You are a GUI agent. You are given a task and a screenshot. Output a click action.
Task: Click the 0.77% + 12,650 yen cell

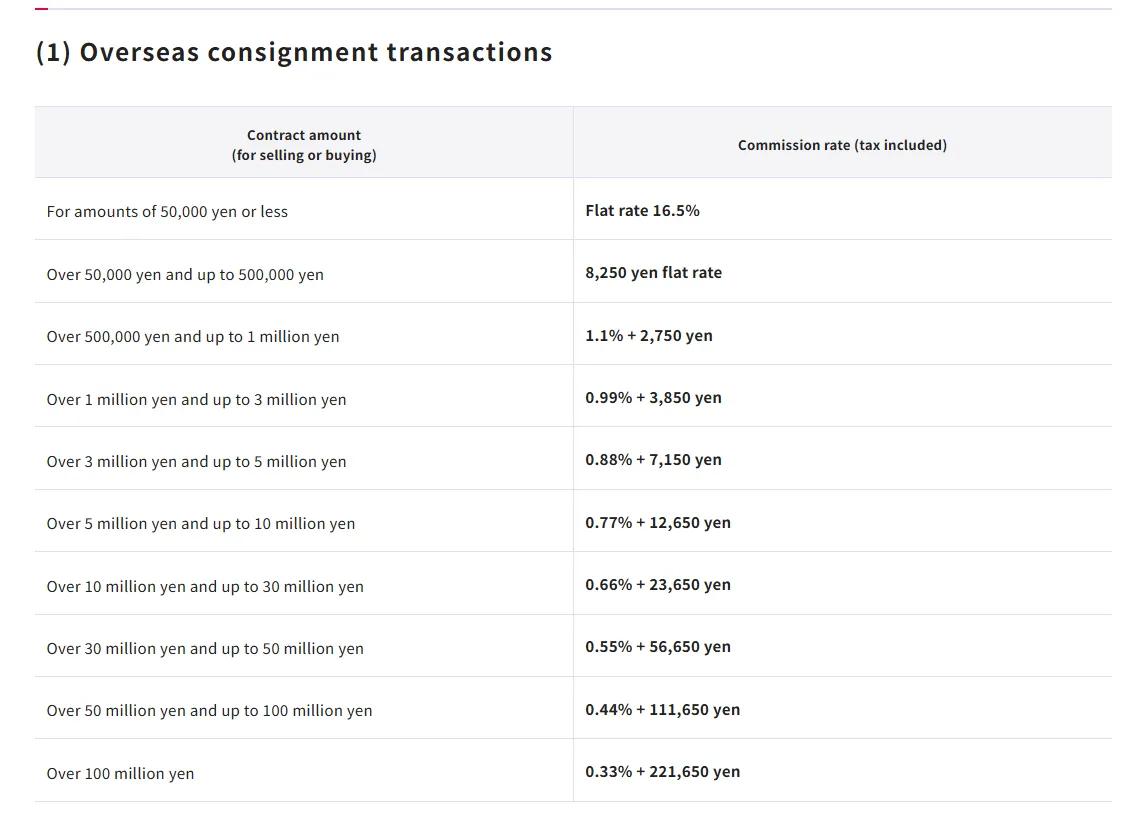click(x=658, y=523)
